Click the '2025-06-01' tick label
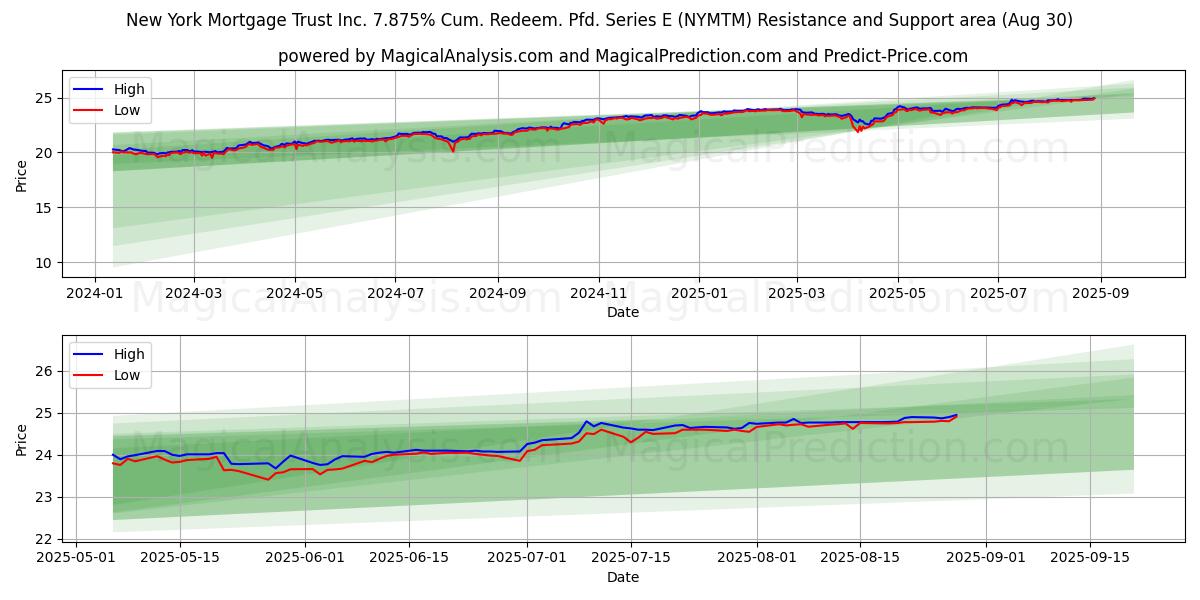The height and width of the screenshot is (600, 1200). pos(305,558)
